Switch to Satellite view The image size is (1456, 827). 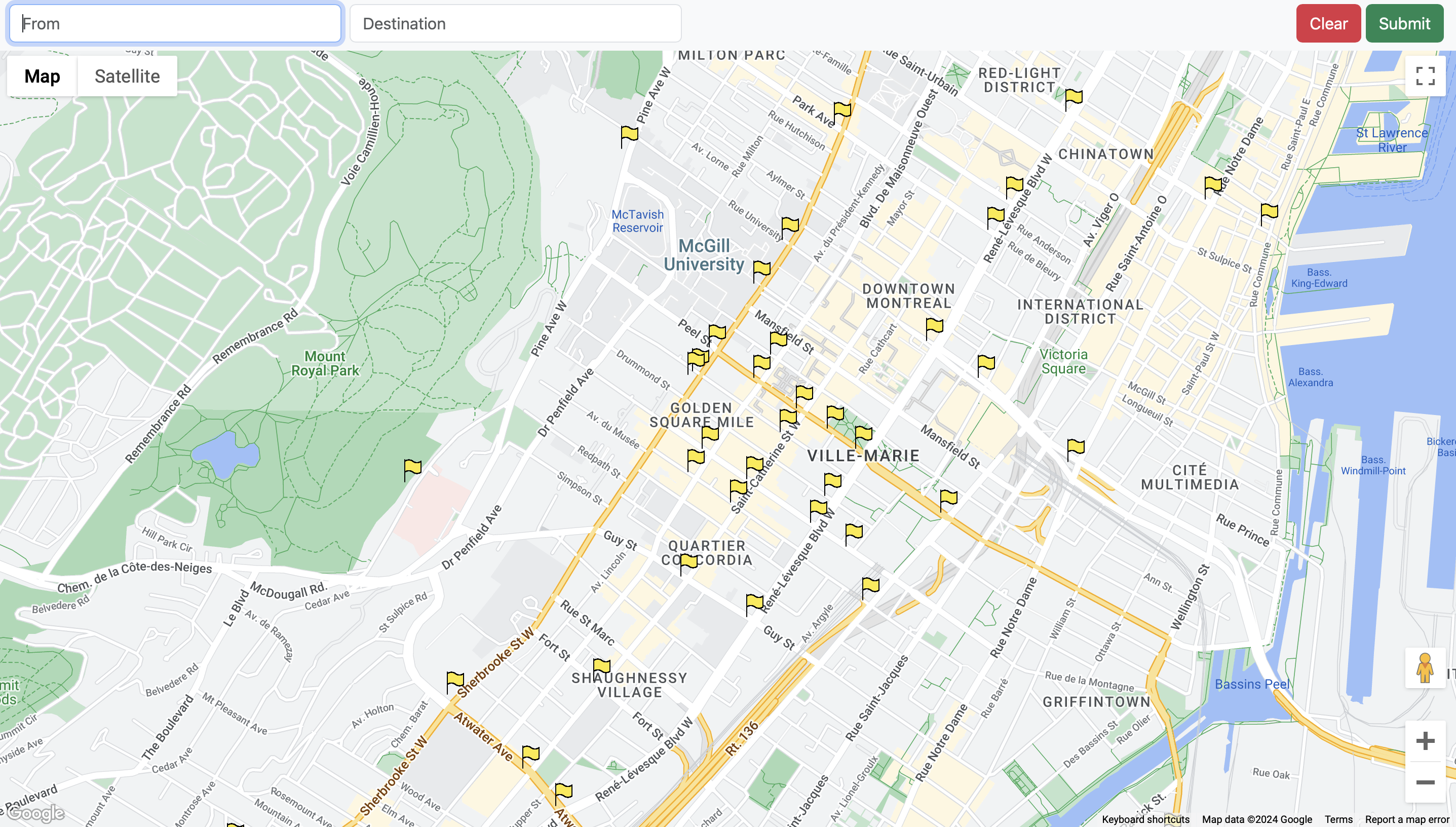(127, 76)
